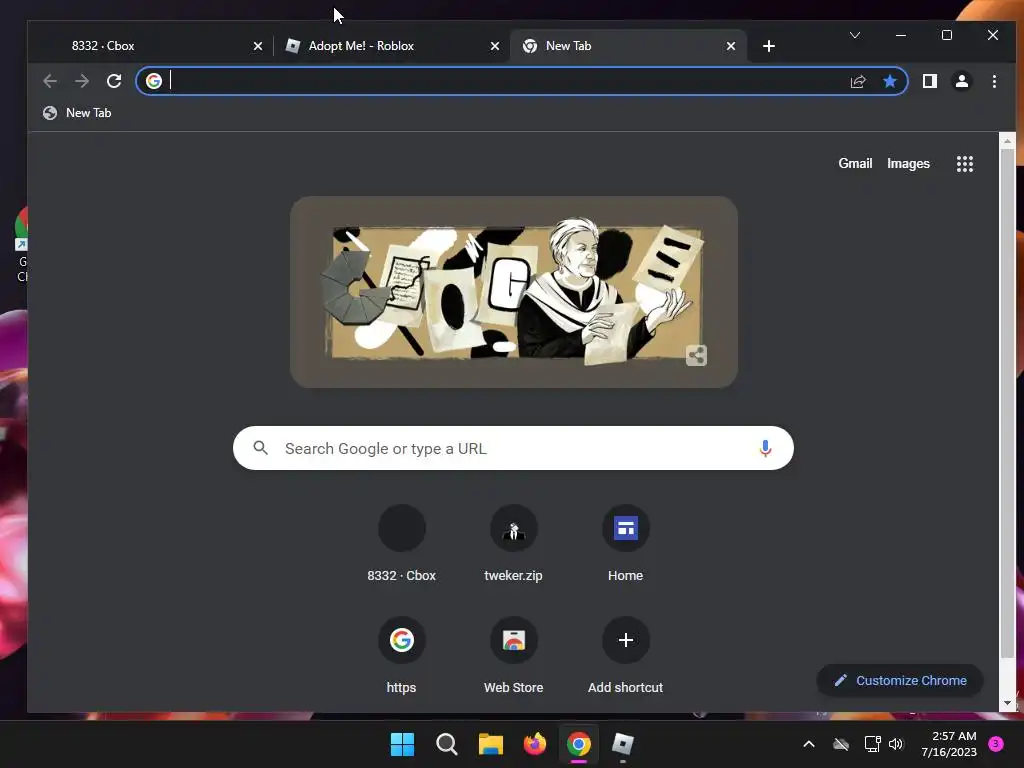Switch to the Adopt Me! - Roblox tab
Screen dimensions: 1024x768
392,46
